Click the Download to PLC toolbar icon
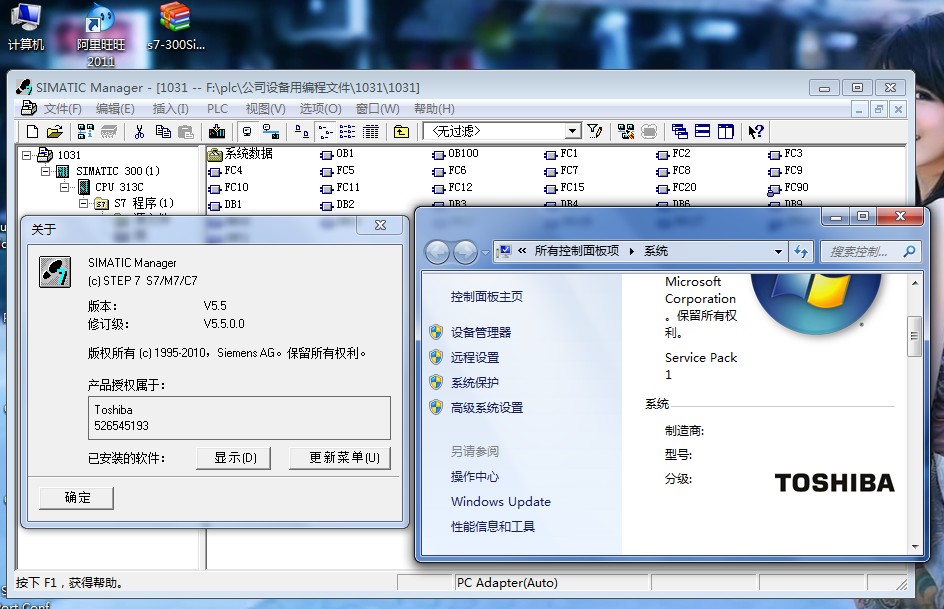944x609 pixels. pos(216,131)
